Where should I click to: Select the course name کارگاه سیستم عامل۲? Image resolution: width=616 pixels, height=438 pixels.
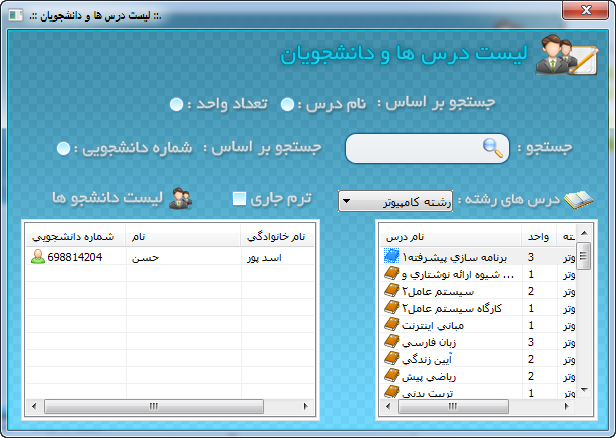pyautogui.click(x=452, y=309)
